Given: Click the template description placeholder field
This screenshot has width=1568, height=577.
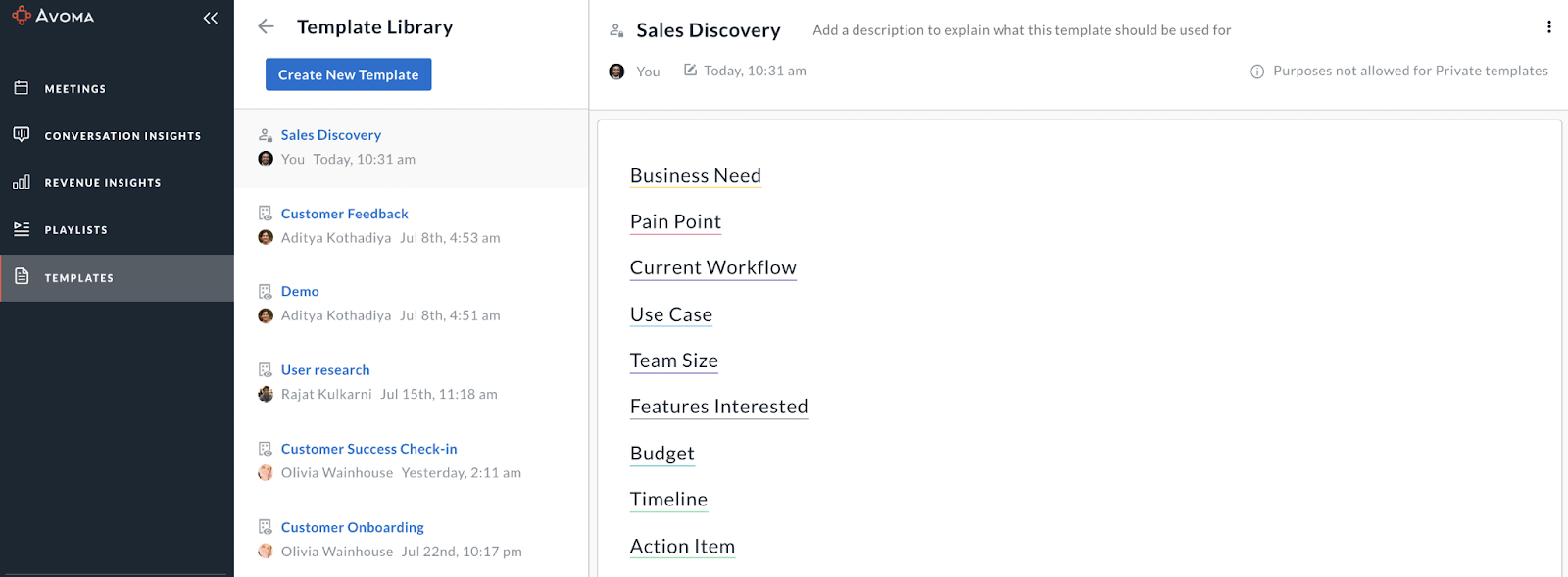Looking at the screenshot, I should pos(1021,30).
